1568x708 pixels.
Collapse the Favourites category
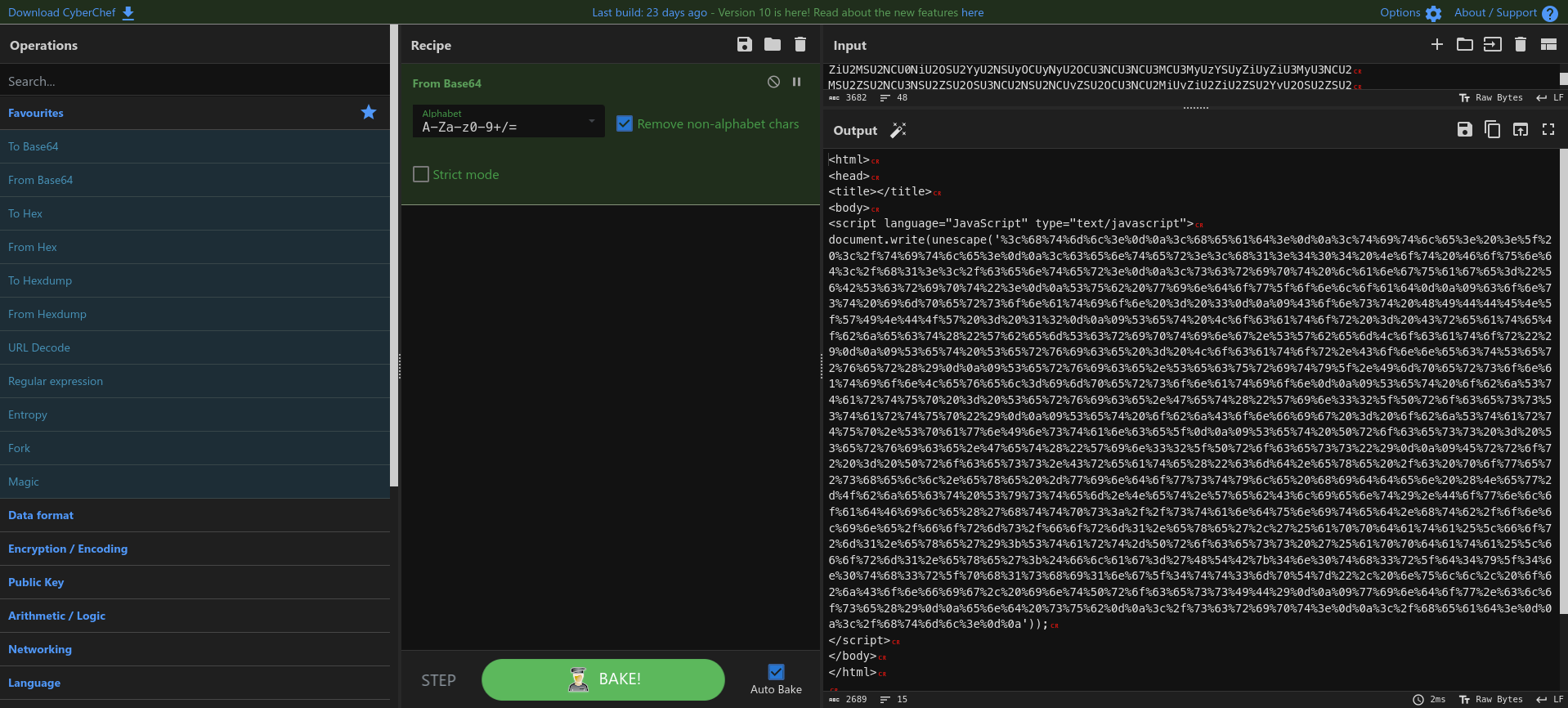(195, 113)
